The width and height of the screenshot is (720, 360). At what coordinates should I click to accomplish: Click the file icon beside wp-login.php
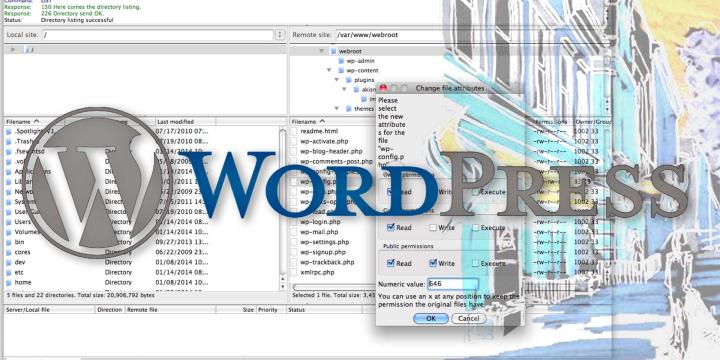pos(294,222)
